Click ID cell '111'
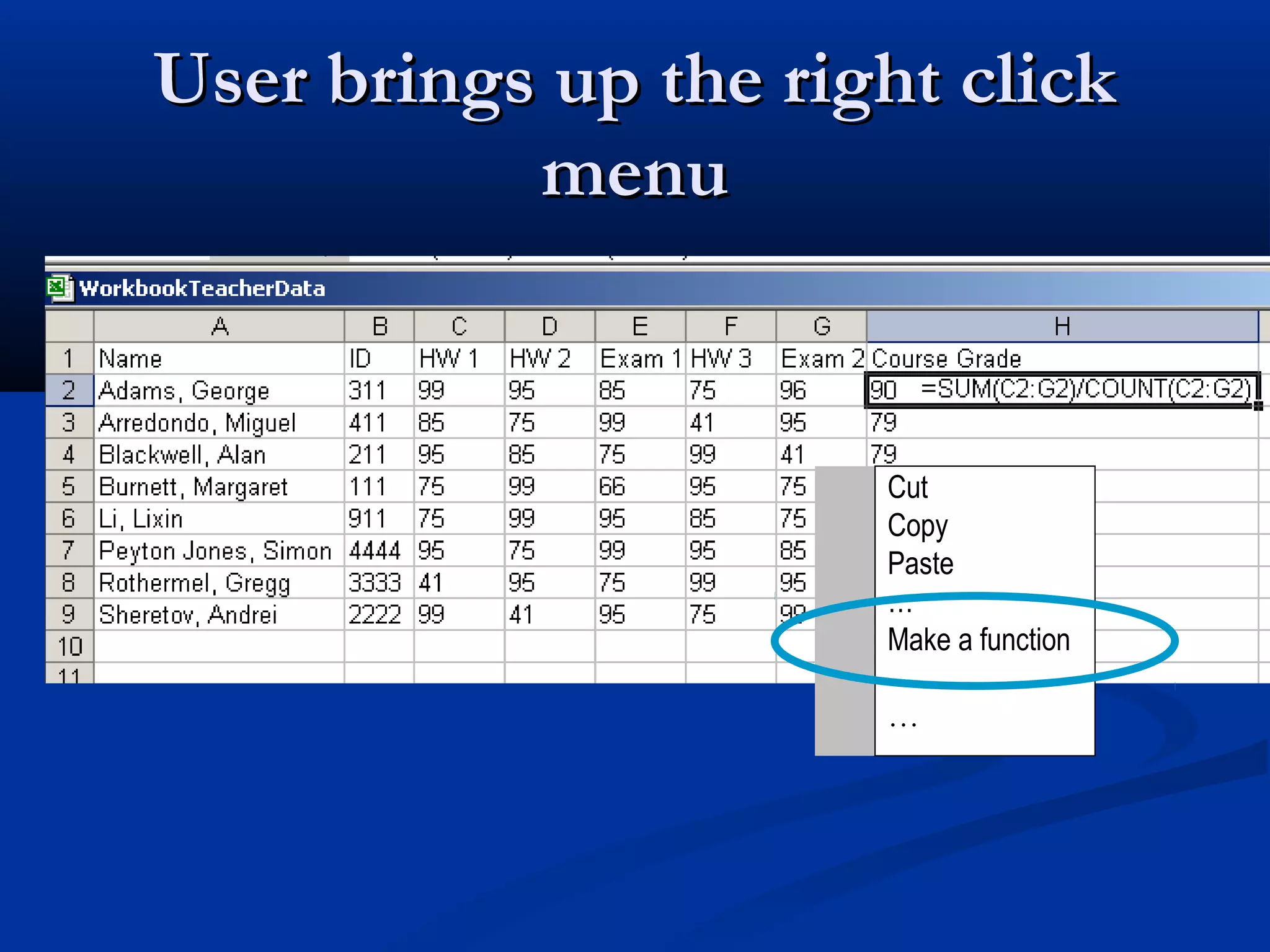The height and width of the screenshot is (952, 1270). point(380,487)
